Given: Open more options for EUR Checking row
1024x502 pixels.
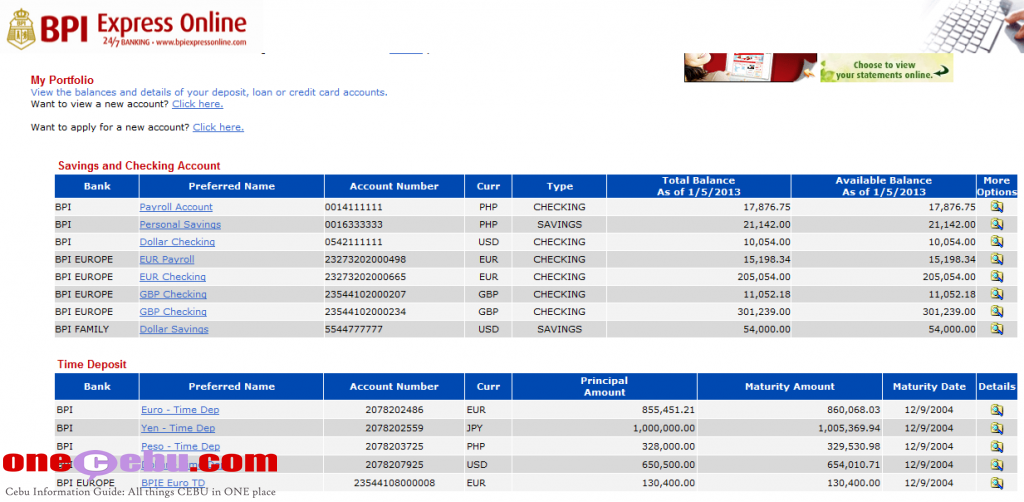Looking at the screenshot, I should pos(997,277).
